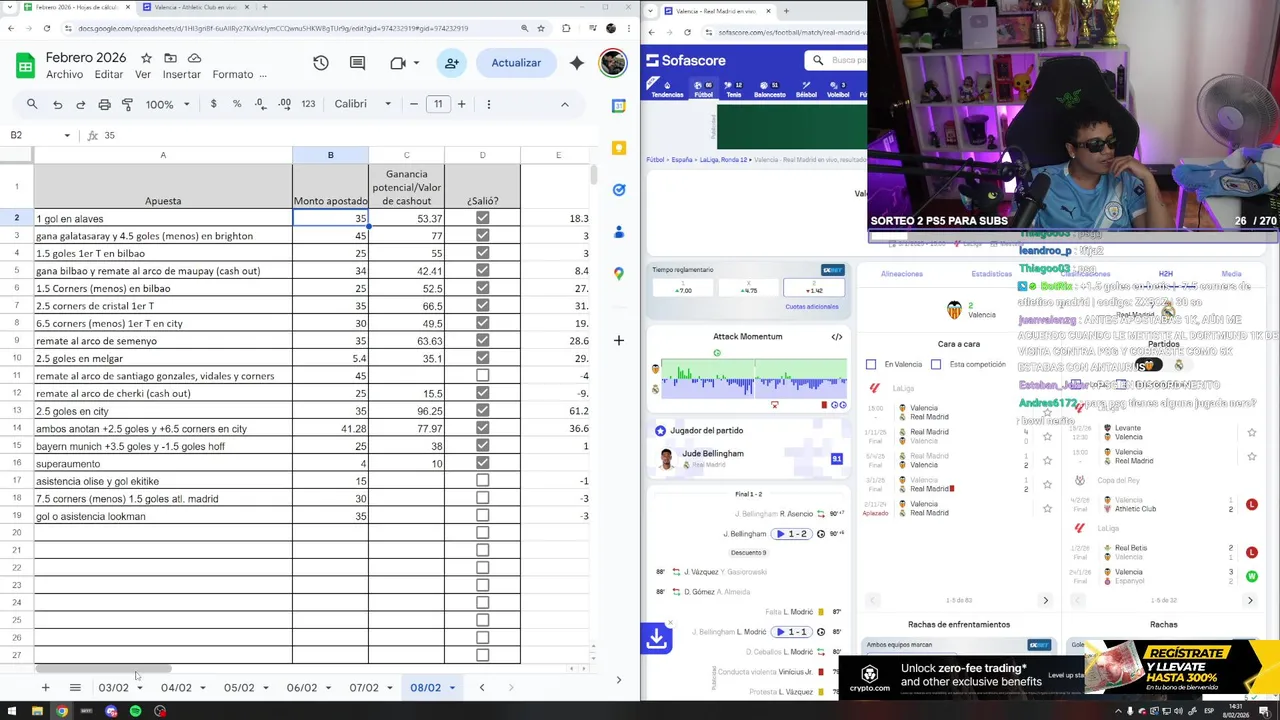Open embed code icon on Attack Momentum
Image resolution: width=1280 pixels, height=720 pixels.
[837, 337]
